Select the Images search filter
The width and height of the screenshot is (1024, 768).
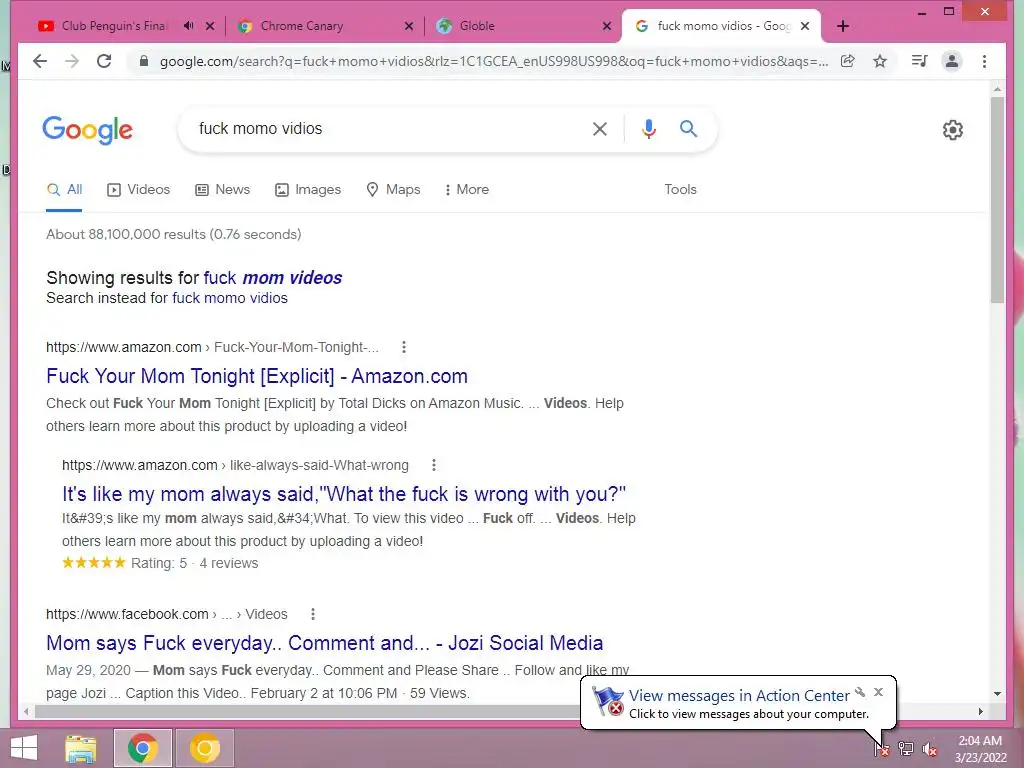[x=308, y=189]
